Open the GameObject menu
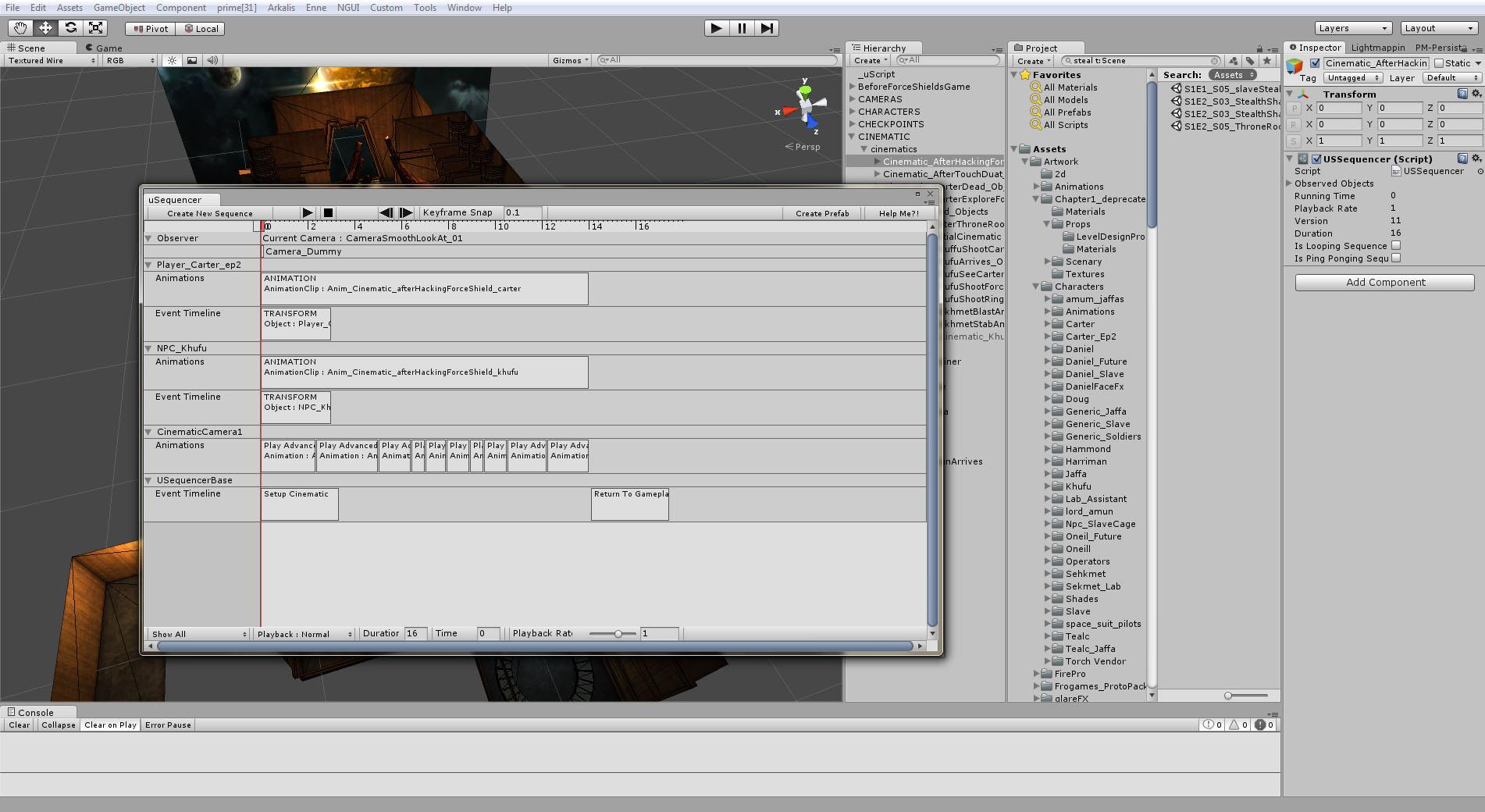 (x=119, y=8)
